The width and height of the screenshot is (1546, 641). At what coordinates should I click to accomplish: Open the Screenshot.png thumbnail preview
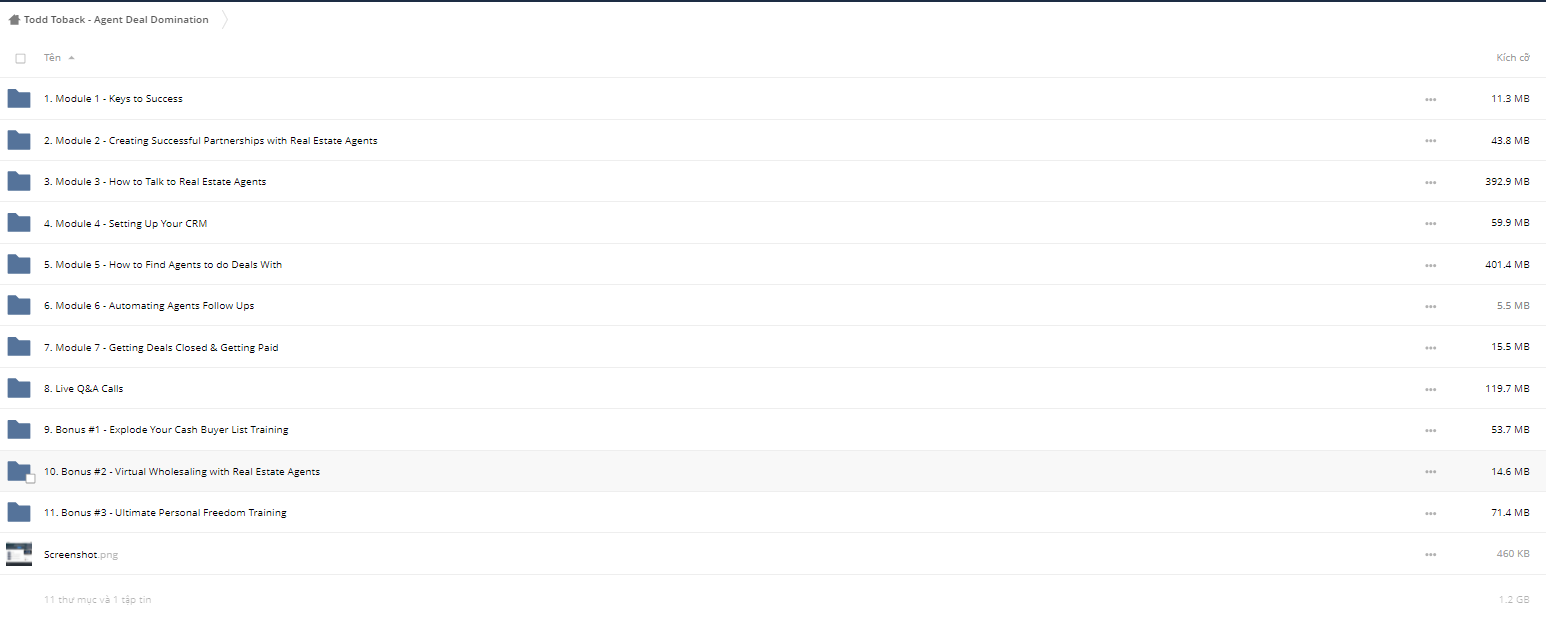[x=19, y=554]
